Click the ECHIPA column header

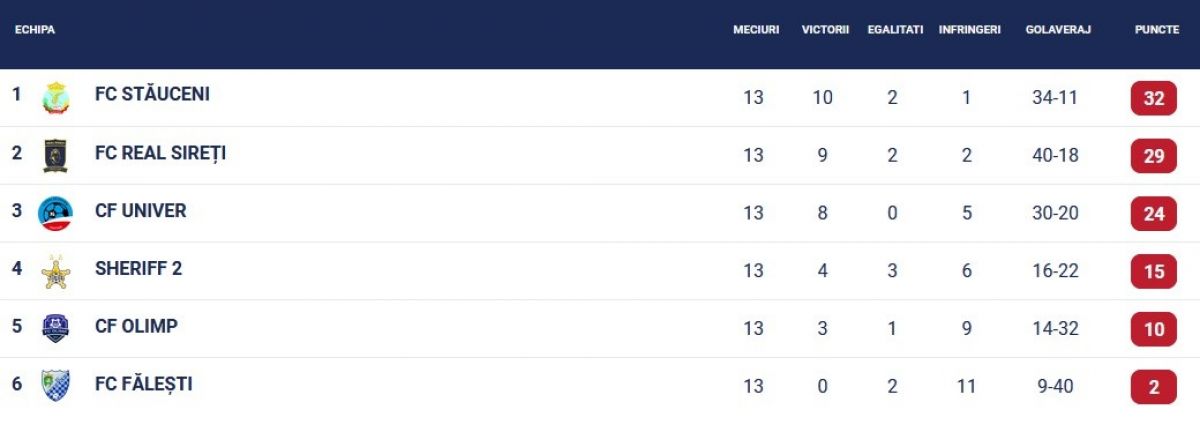coord(35,30)
